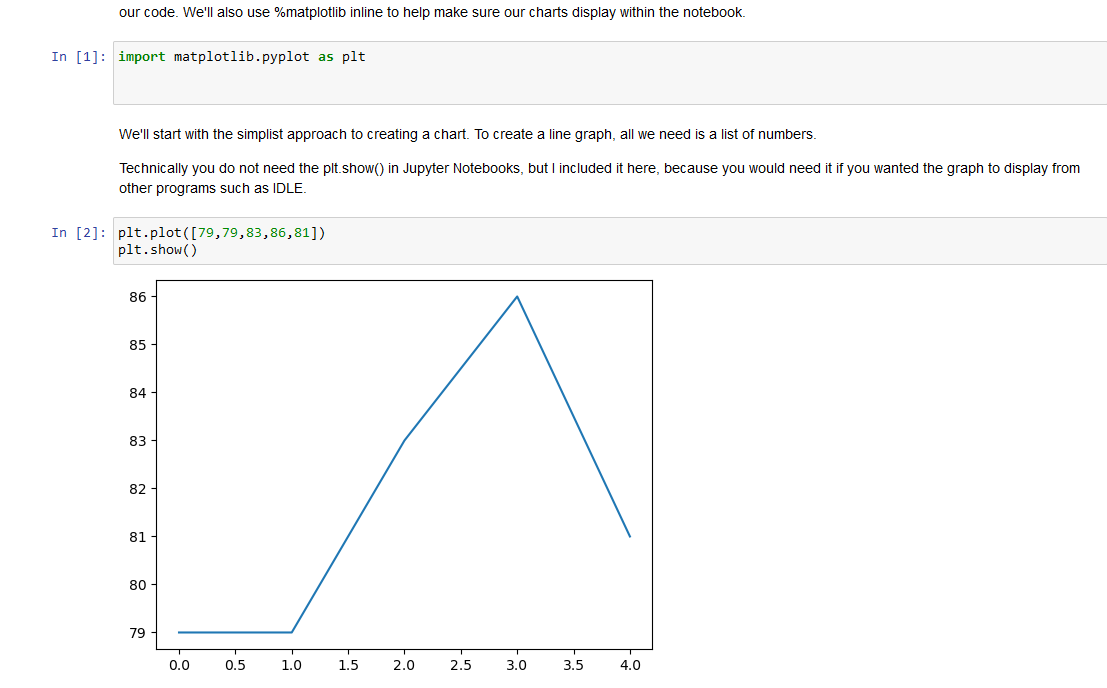1107x688 pixels.
Task: Click the text mentioning %matplotlib inline
Action: [x=431, y=13]
